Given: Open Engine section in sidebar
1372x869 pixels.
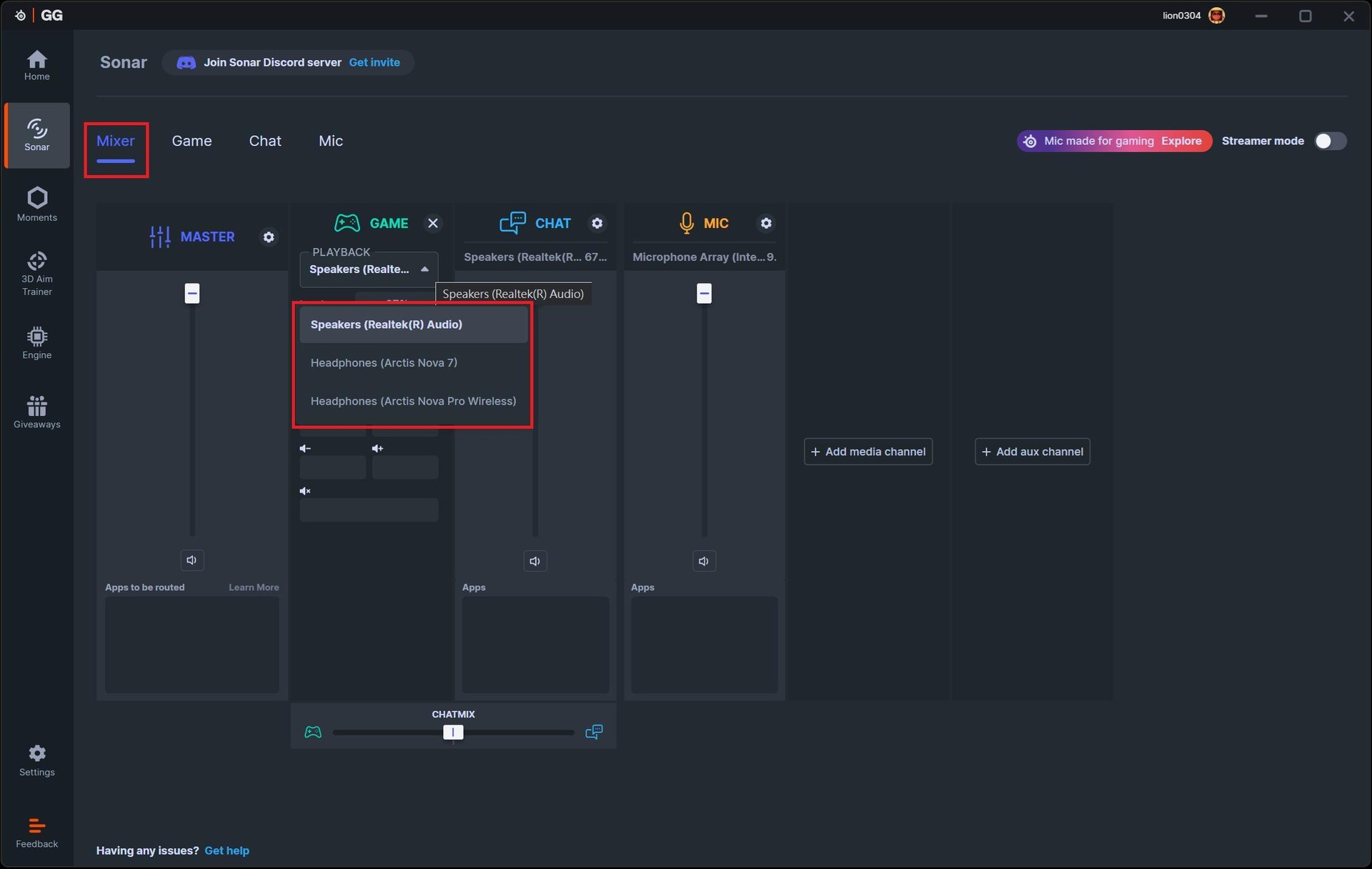Looking at the screenshot, I should coord(36,344).
